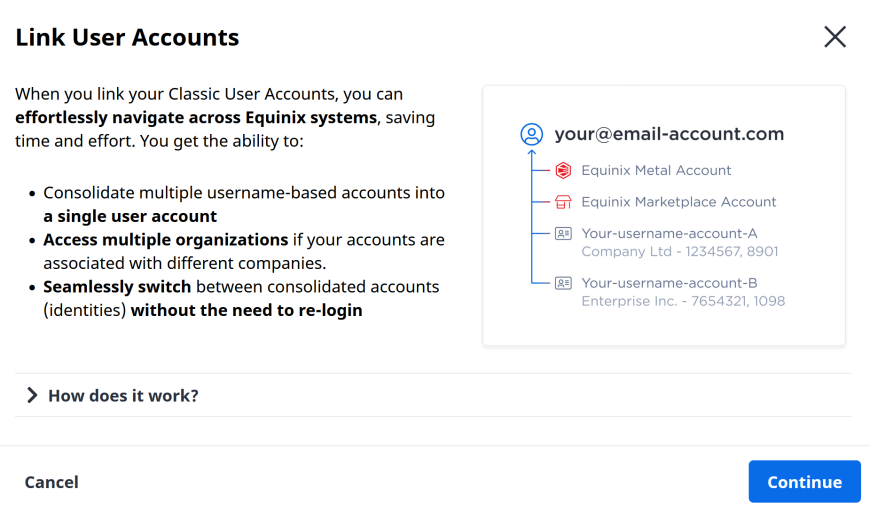Click 'Access multiple organizations' bold text

click(166, 240)
